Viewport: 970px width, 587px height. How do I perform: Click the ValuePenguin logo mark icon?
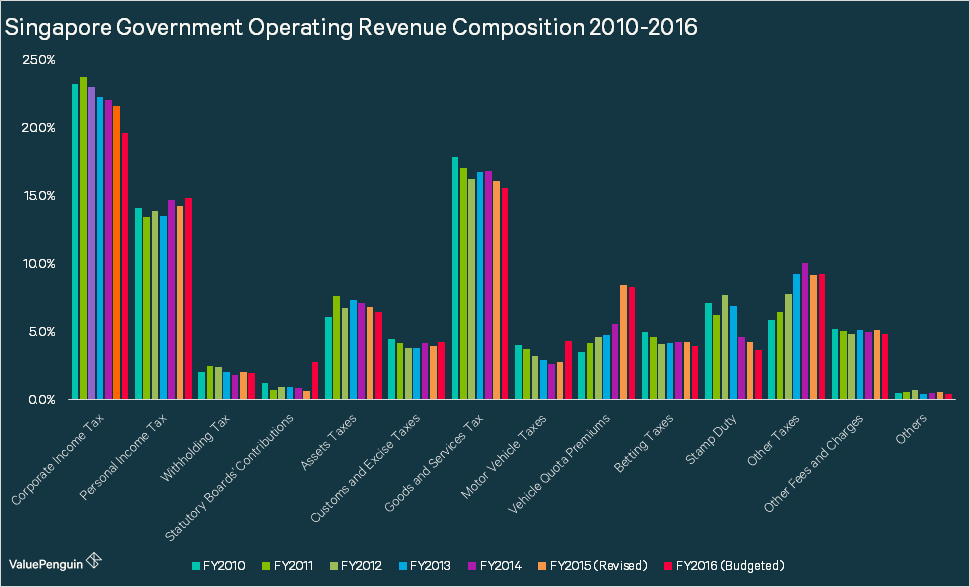pyautogui.click(x=93, y=561)
